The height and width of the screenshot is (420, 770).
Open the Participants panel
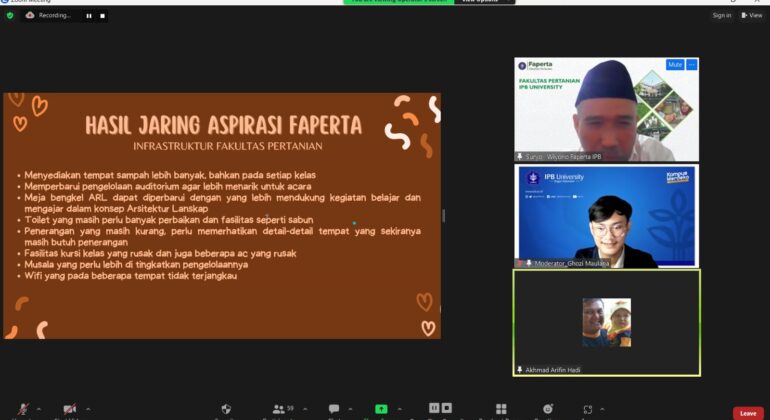click(x=279, y=409)
